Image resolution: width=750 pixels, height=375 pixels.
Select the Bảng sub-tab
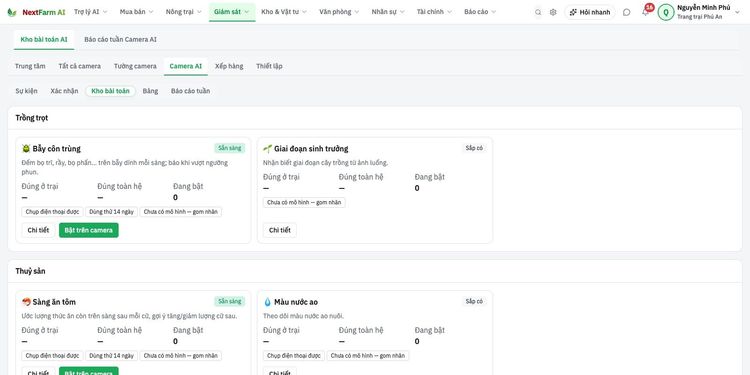(x=150, y=91)
